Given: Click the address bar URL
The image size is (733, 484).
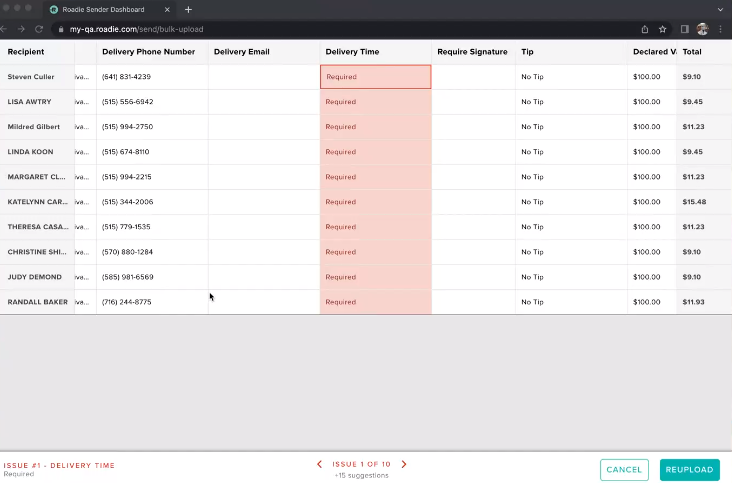Looking at the screenshot, I should (137, 29).
